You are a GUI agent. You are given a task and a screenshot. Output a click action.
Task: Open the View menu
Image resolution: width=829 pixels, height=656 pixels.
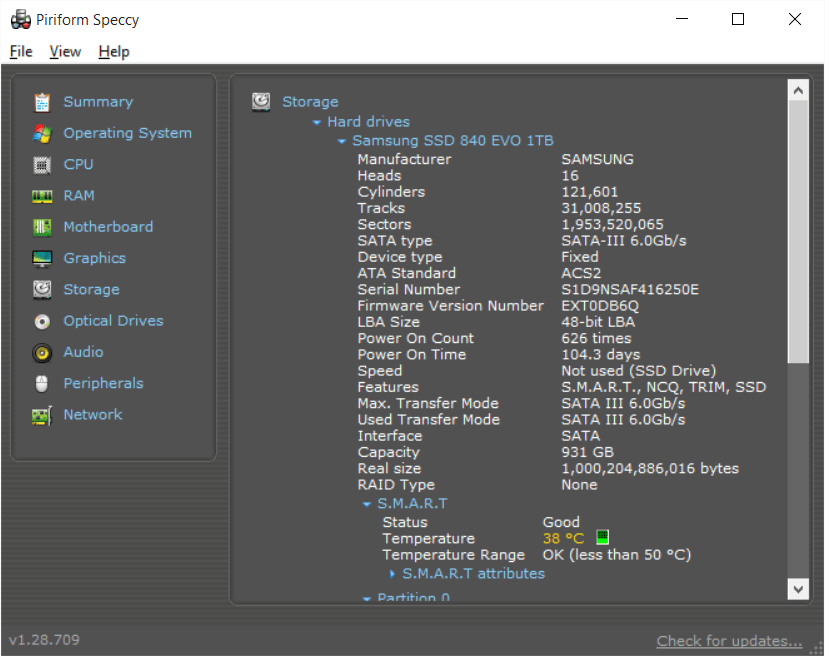pos(65,51)
